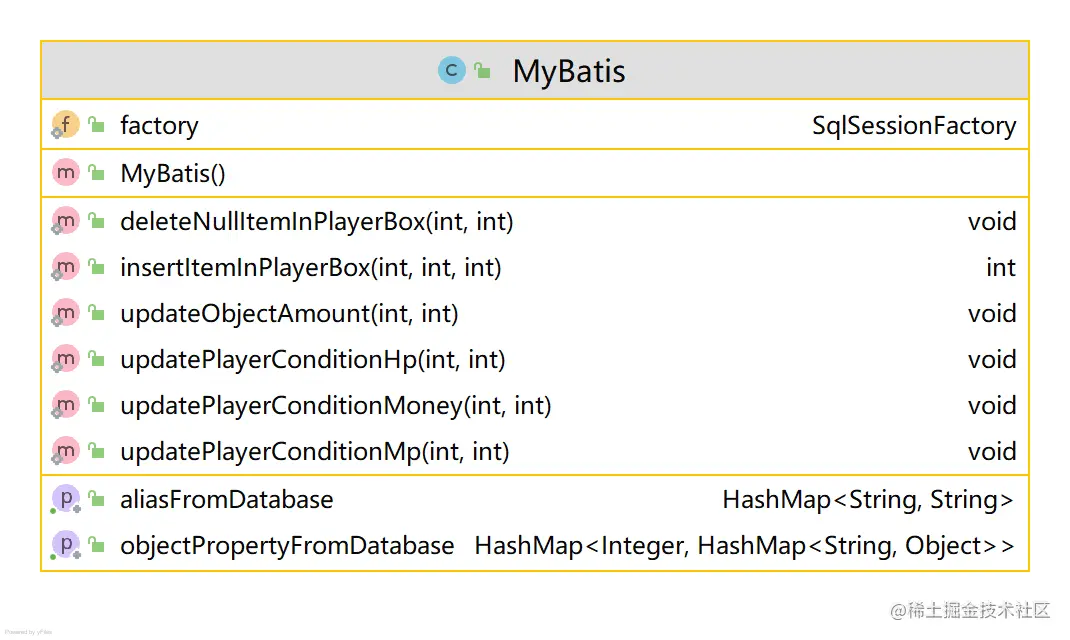Image resolution: width=1070 pixels, height=640 pixels.
Task: Click the green visibility icon next to factory
Action: coord(96,125)
